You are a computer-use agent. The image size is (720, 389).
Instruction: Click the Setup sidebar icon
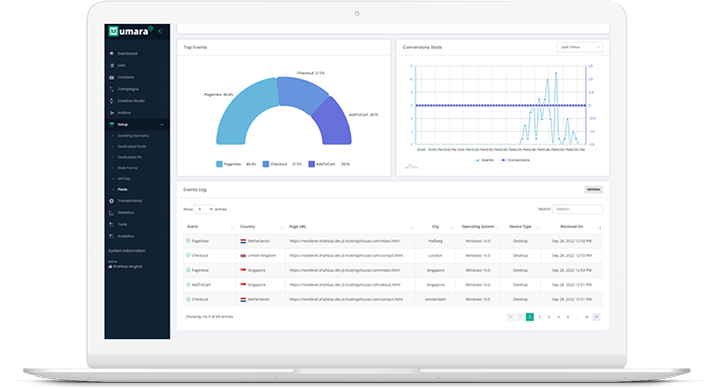coord(112,124)
